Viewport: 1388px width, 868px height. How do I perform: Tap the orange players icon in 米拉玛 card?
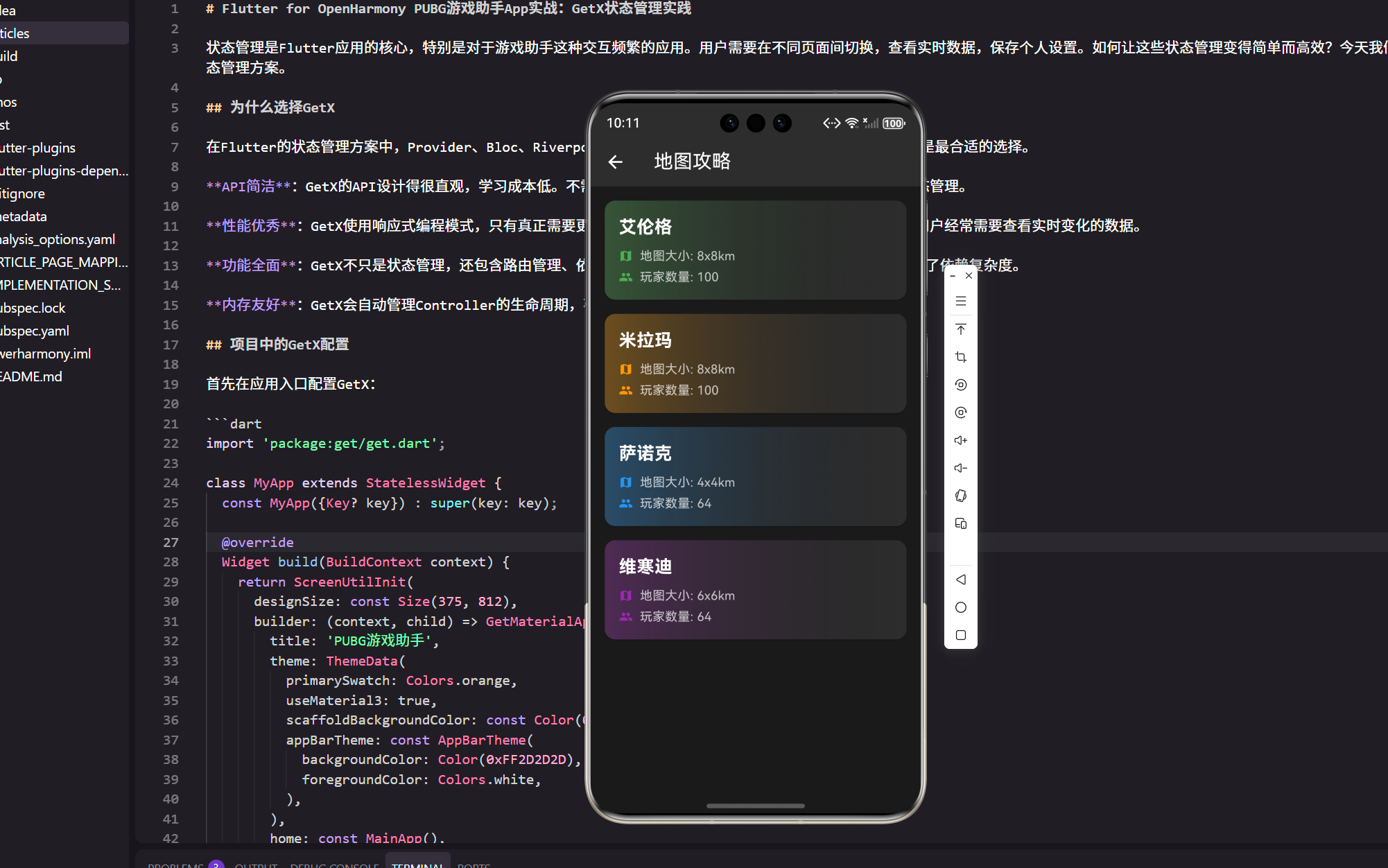click(625, 390)
